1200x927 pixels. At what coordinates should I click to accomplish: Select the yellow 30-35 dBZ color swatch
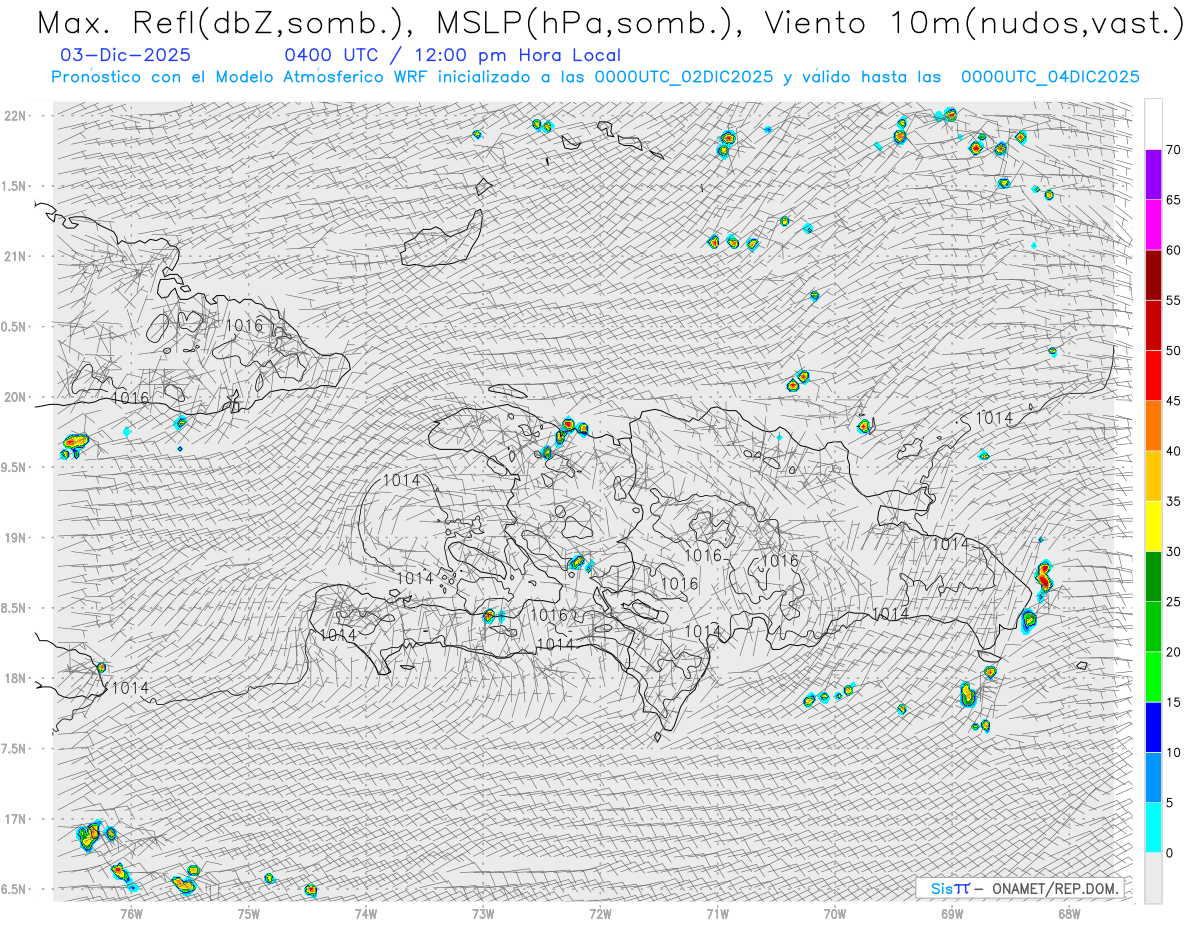tap(1153, 526)
